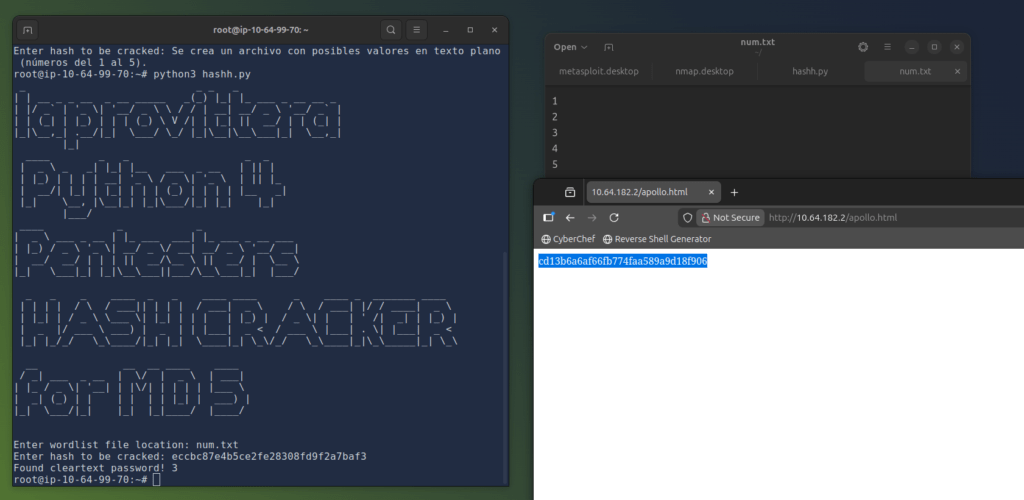Open the browser sidebar panel icon
Screen dimensions: 1024x500
click(548, 218)
